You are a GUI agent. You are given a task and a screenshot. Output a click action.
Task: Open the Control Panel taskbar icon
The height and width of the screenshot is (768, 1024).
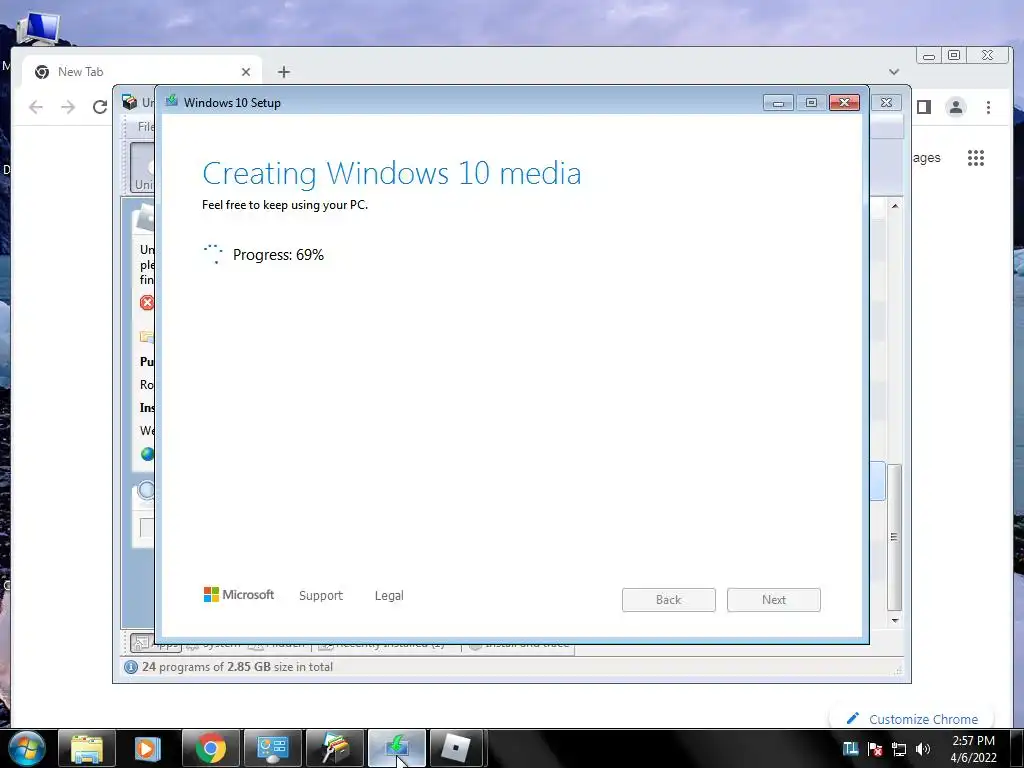click(x=272, y=748)
